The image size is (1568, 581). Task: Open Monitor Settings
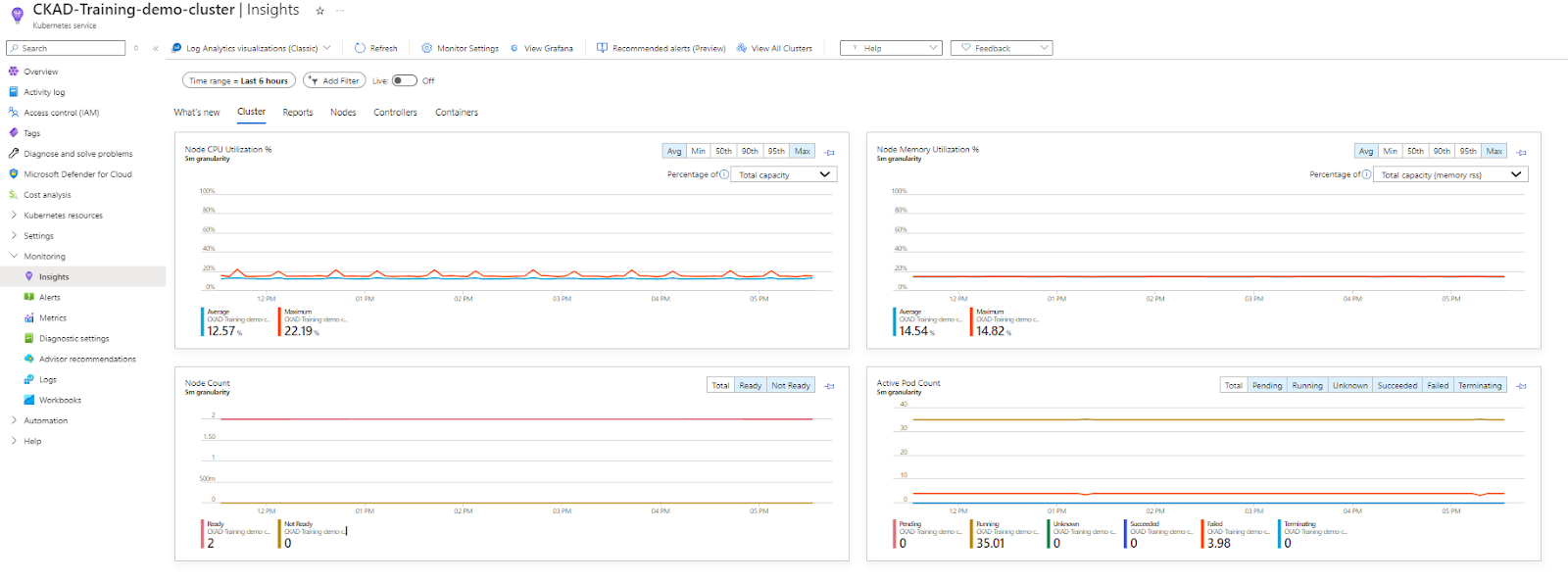[x=460, y=48]
